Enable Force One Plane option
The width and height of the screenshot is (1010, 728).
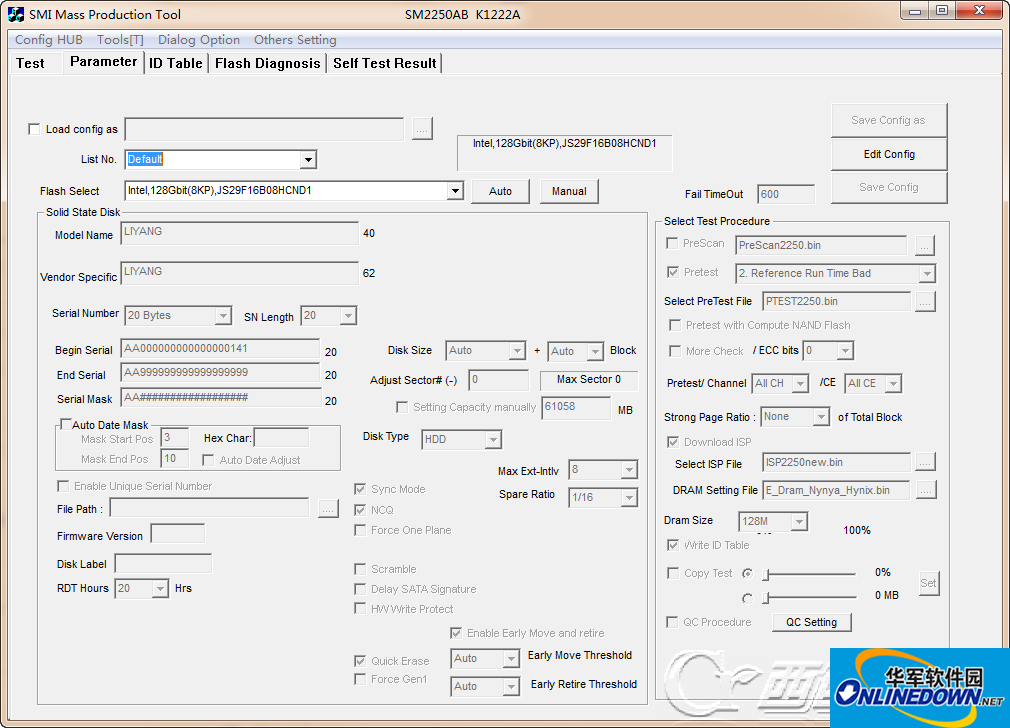pos(360,530)
